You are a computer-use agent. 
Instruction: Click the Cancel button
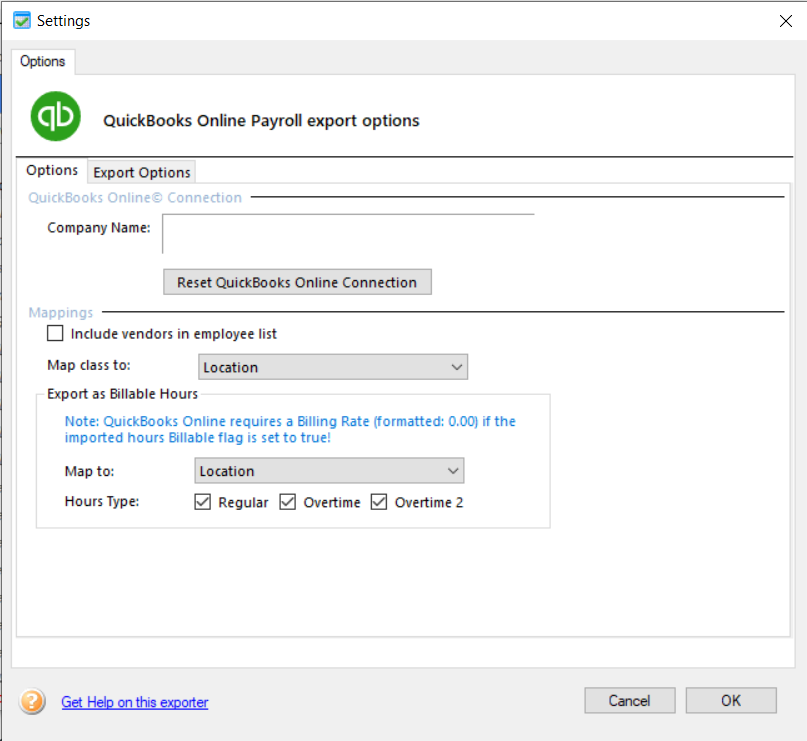coord(629,700)
